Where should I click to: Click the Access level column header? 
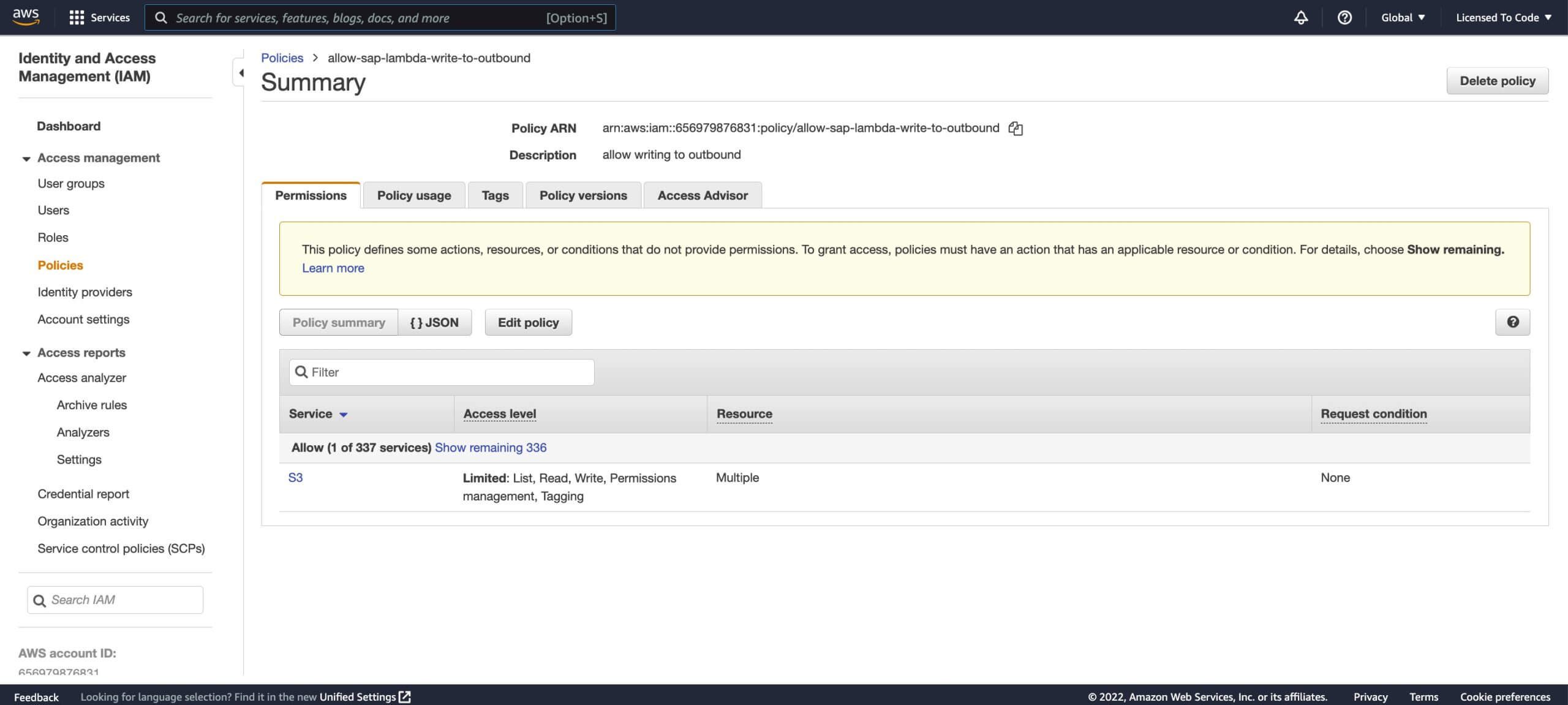500,414
